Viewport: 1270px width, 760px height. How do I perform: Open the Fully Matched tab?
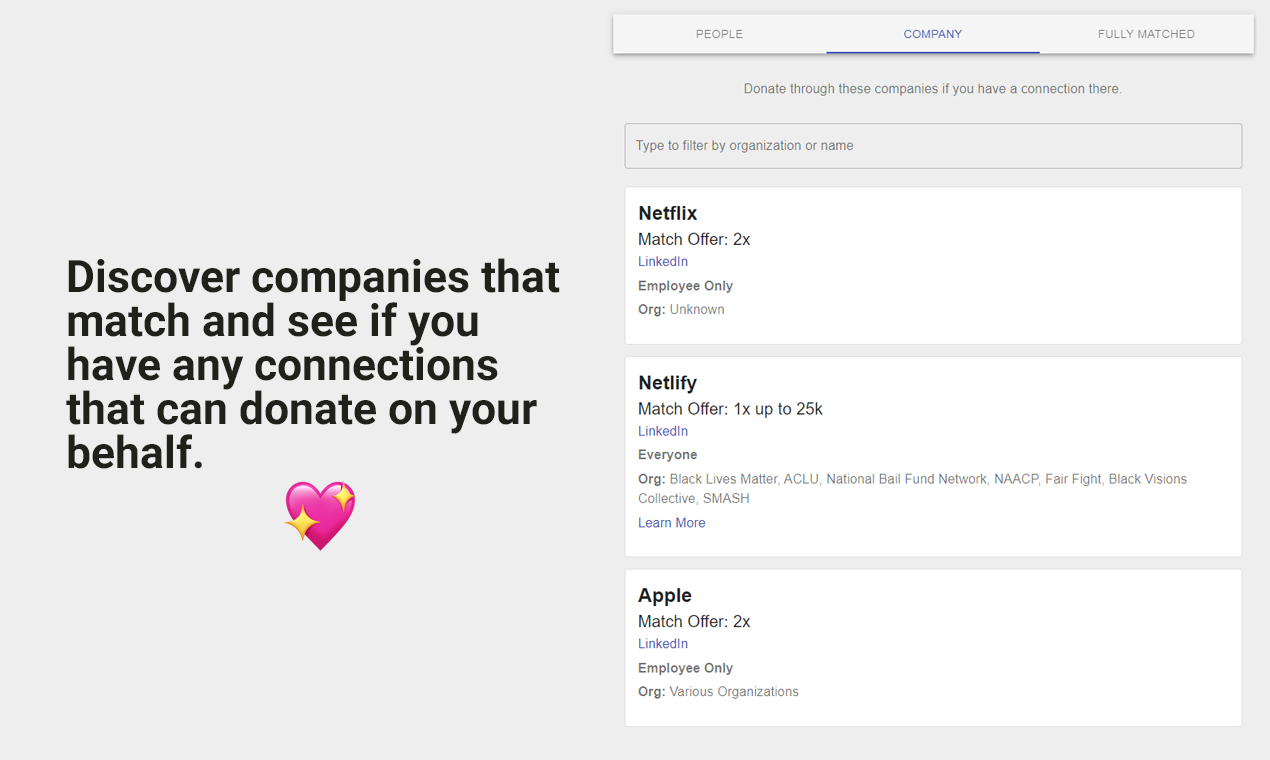tap(1146, 34)
